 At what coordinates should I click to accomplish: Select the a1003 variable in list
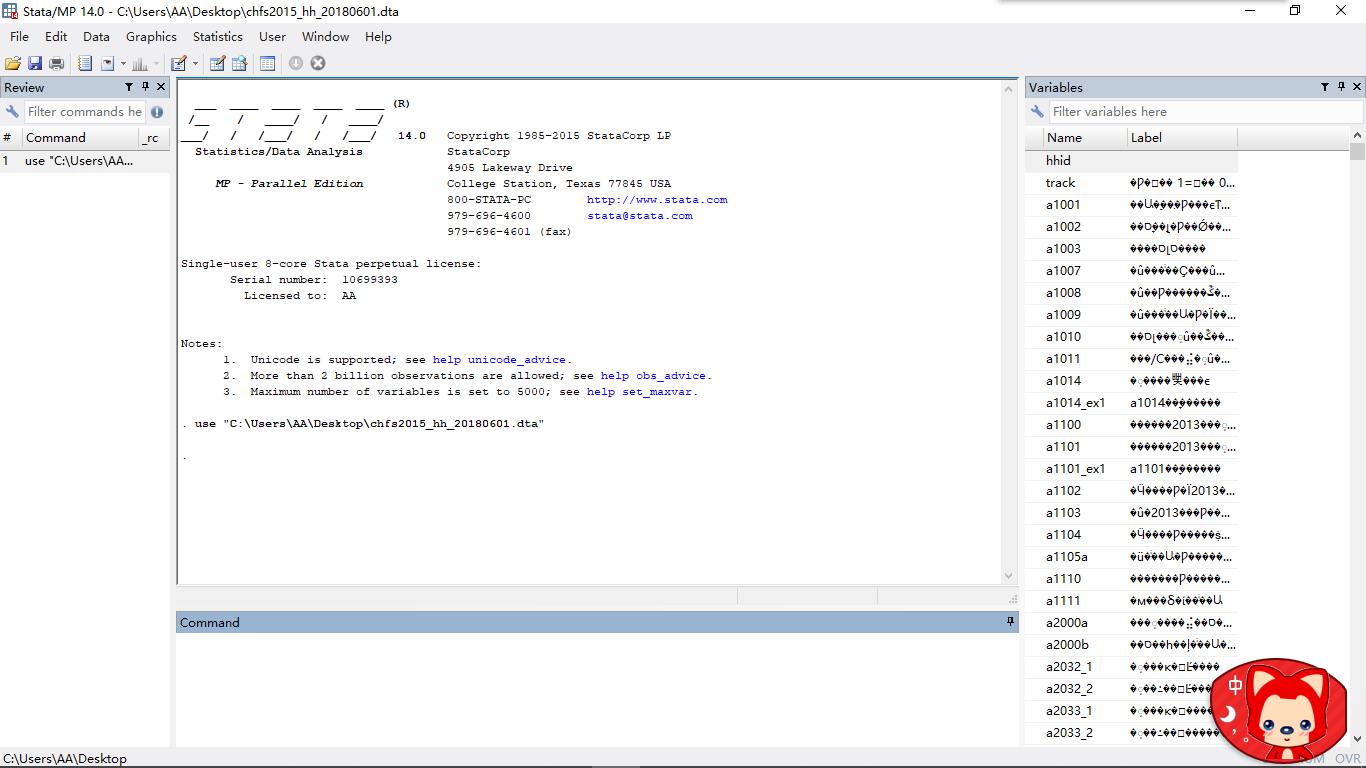pyautogui.click(x=1063, y=249)
